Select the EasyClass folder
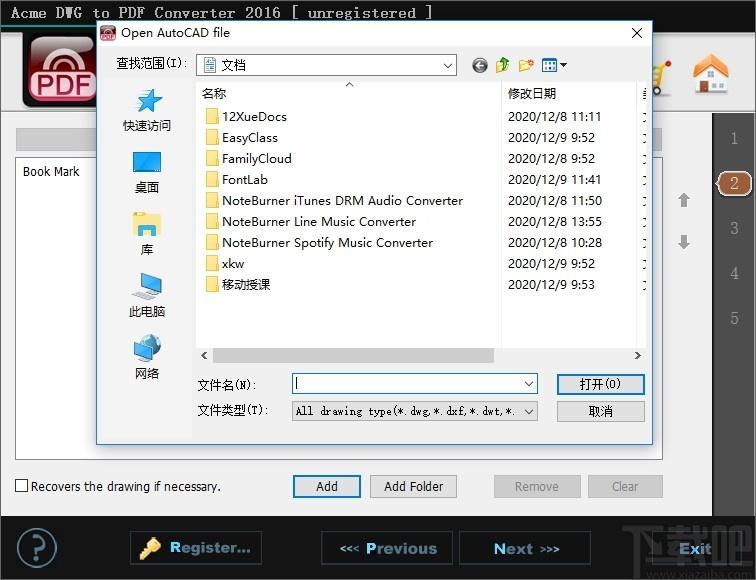756x580 pixels. point(242,138)
